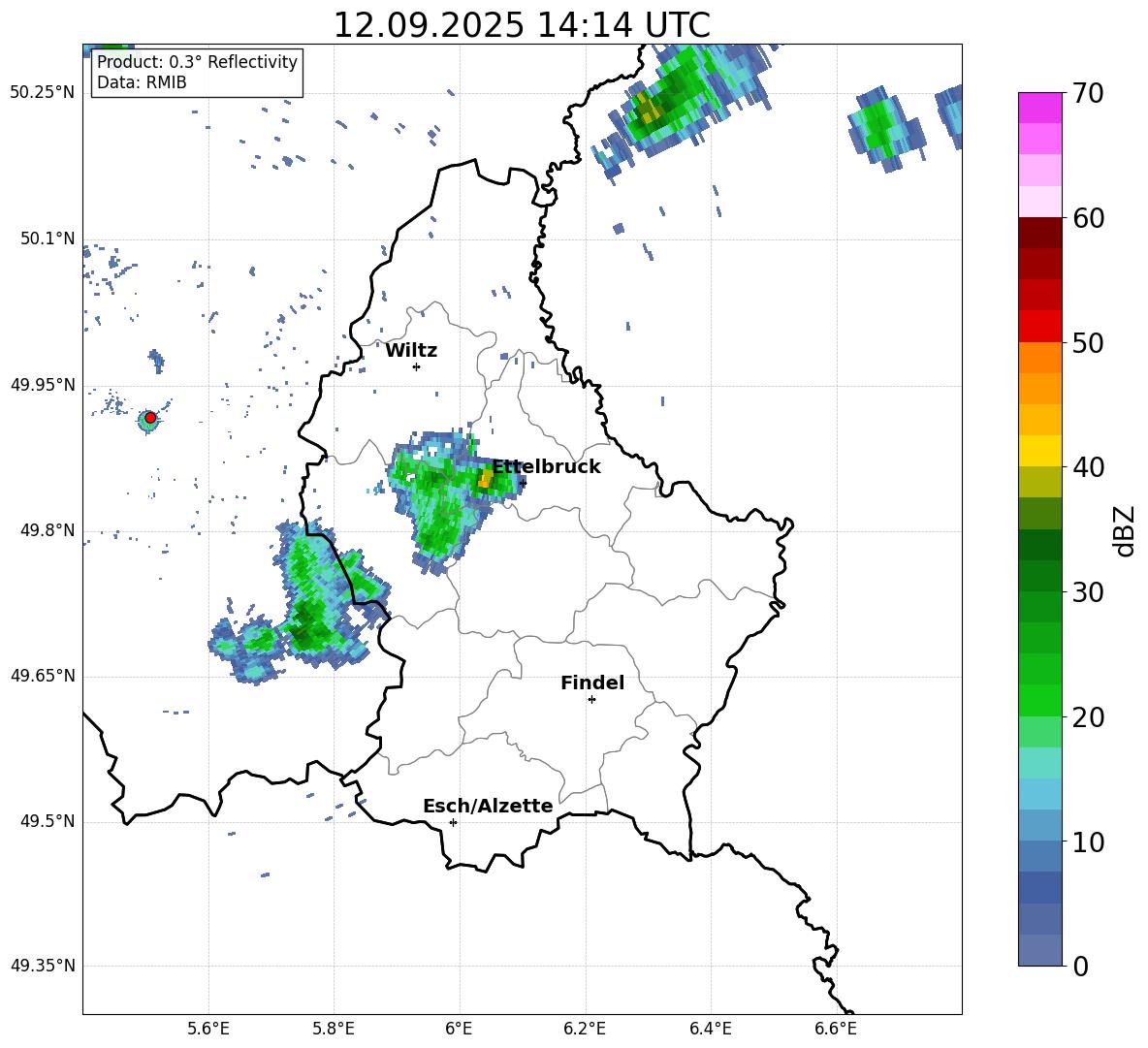Screen dimensions: 1148x1048
Task: Click the 12.09.2025 14:14 UTC title
Action: click(x=522, y=25)
